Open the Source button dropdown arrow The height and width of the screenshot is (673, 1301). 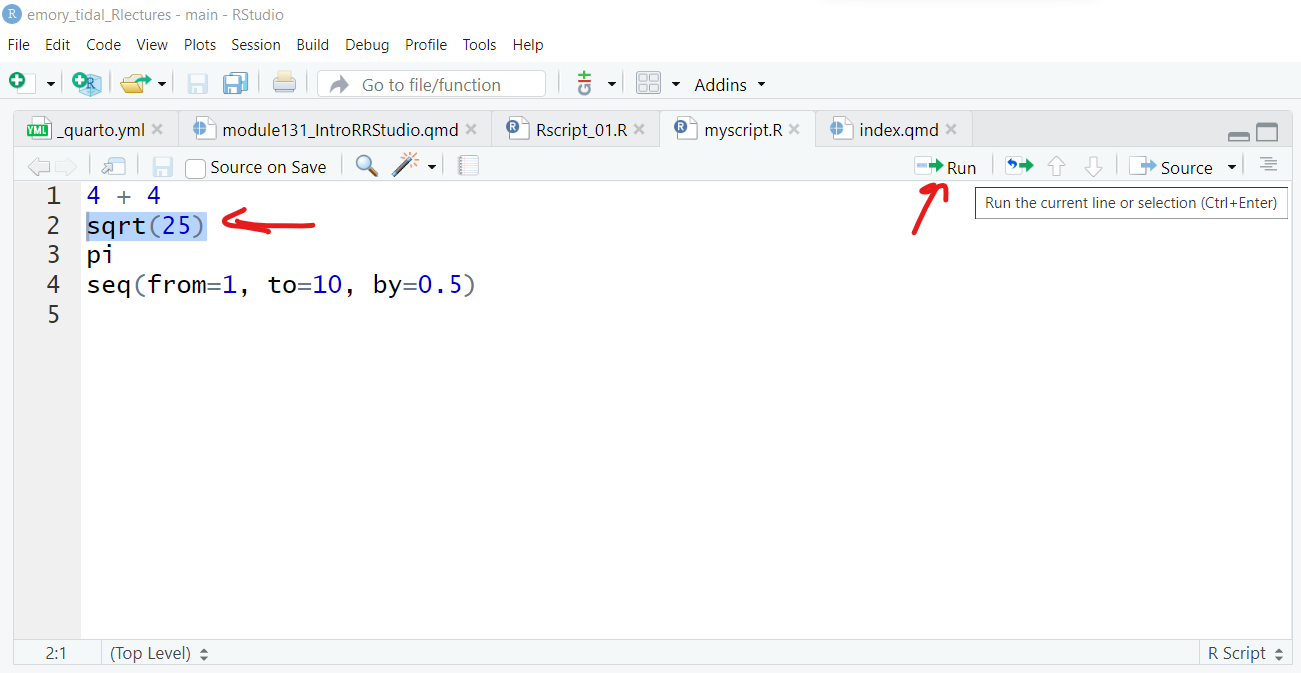[x=1232, y=167]
